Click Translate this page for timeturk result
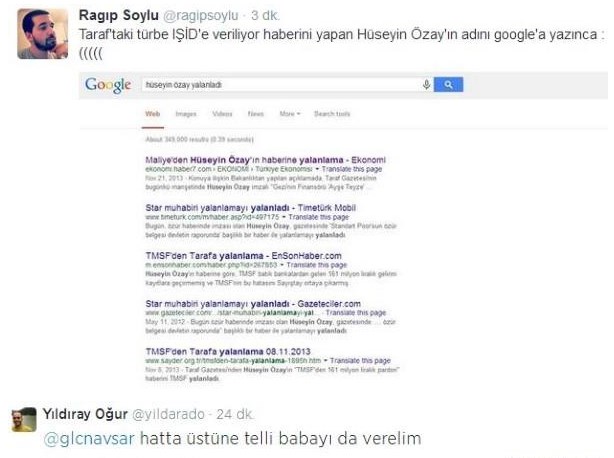614x458 pixels. coord(318,217)
